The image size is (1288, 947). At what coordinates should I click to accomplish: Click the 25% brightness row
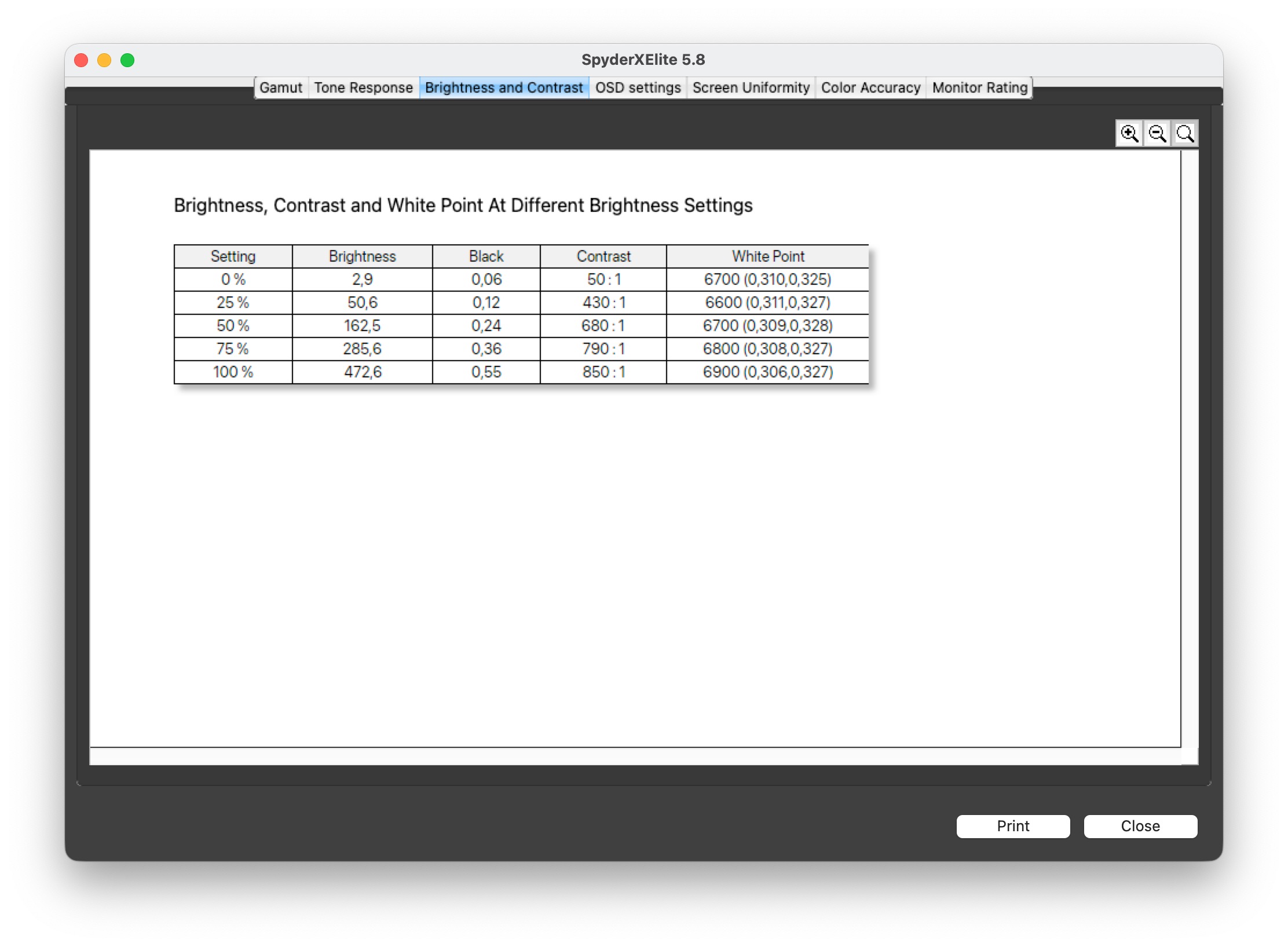(x=524, y=302)
